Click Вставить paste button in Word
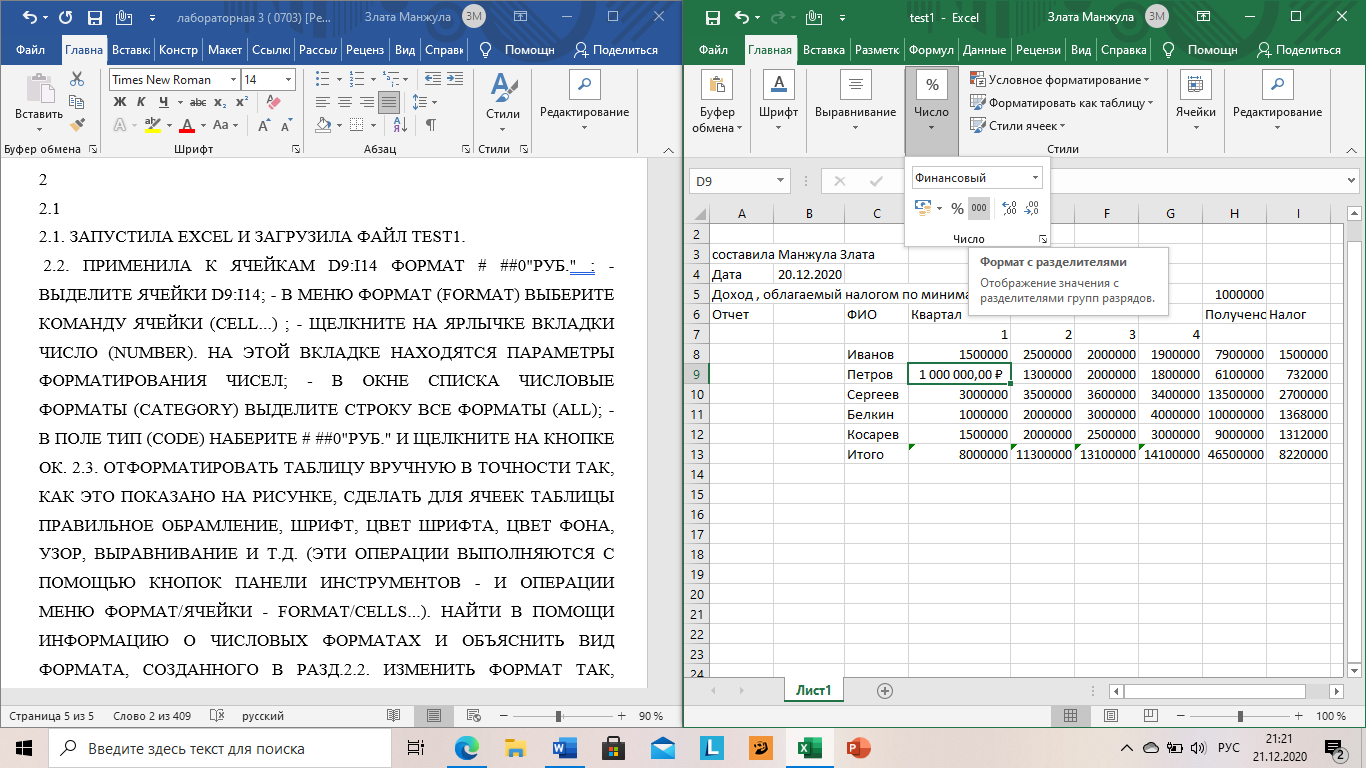Image resolution: width=1366 pixels, height=768 pixels. tap(39, 102)
